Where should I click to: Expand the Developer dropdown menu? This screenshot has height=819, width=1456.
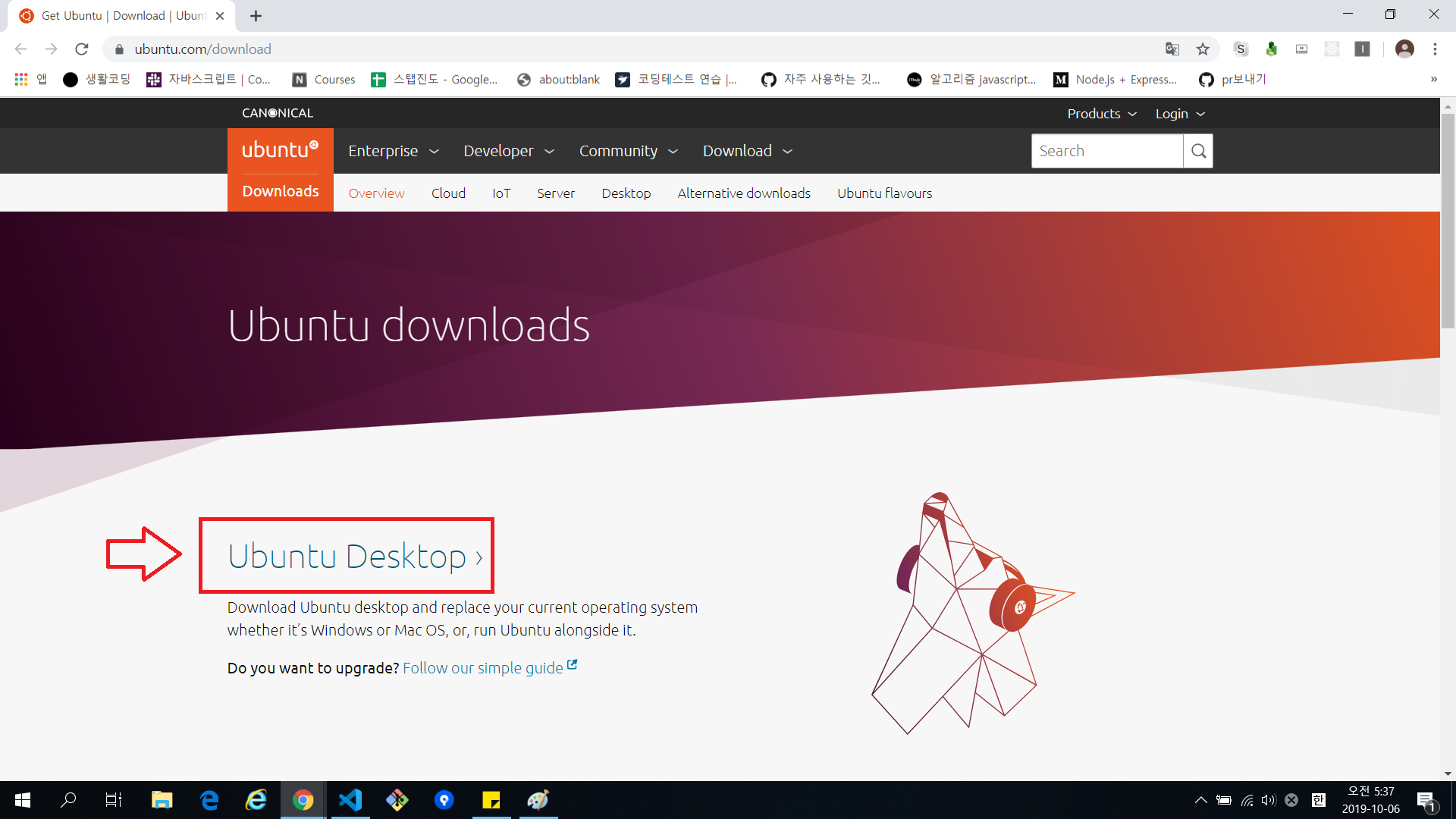pos(508,151)
